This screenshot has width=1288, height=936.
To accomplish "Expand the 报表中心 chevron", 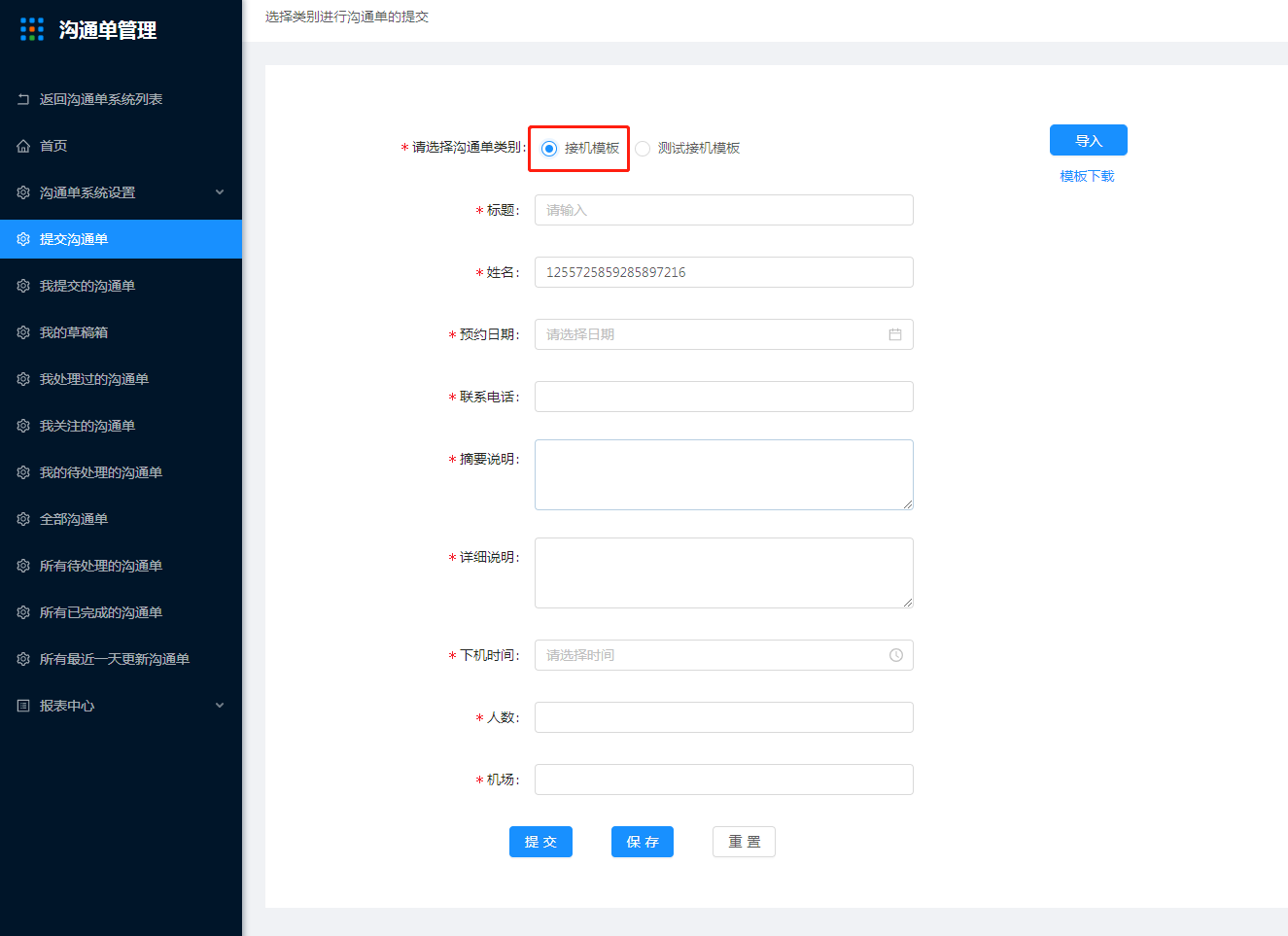I will coord(220,706).
